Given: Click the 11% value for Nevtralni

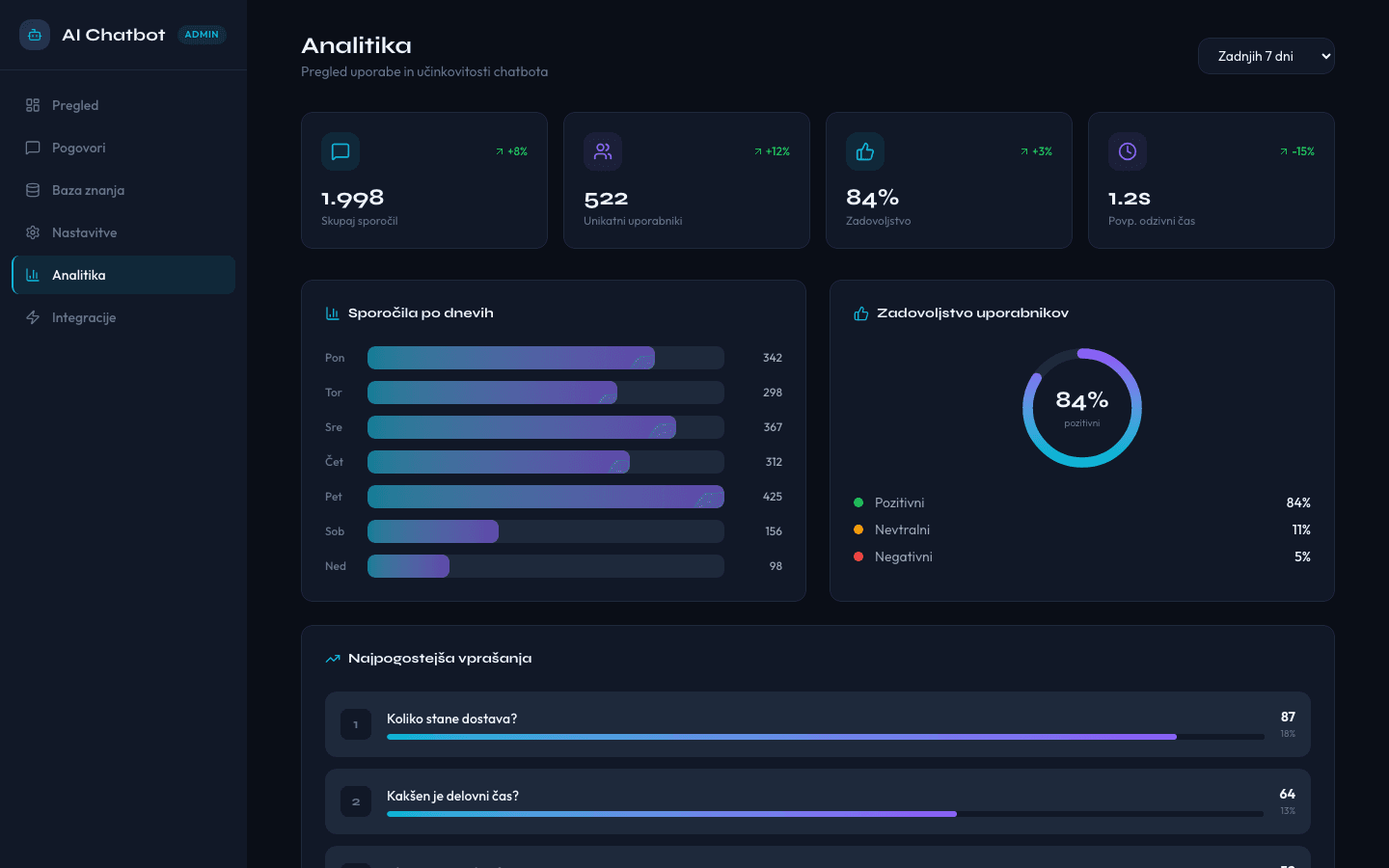Looking at the screenshot, I should (1301, 529).
